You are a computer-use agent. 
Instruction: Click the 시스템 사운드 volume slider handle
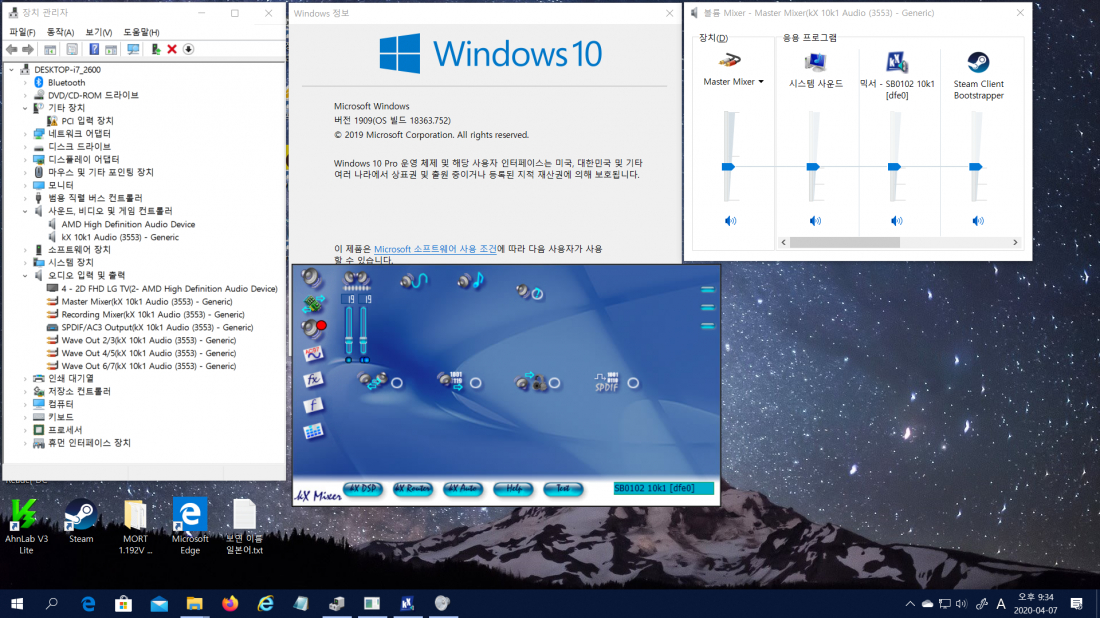point(813,166)
